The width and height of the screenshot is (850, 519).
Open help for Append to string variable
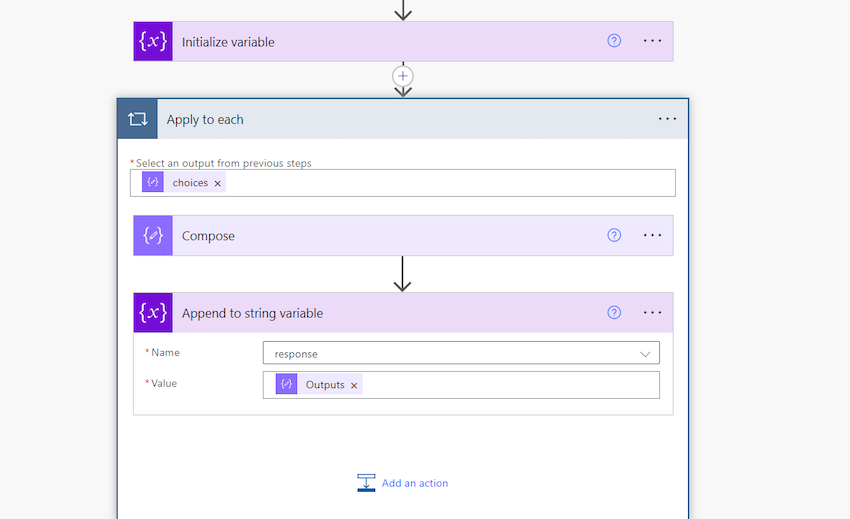(x=614, y=313)
